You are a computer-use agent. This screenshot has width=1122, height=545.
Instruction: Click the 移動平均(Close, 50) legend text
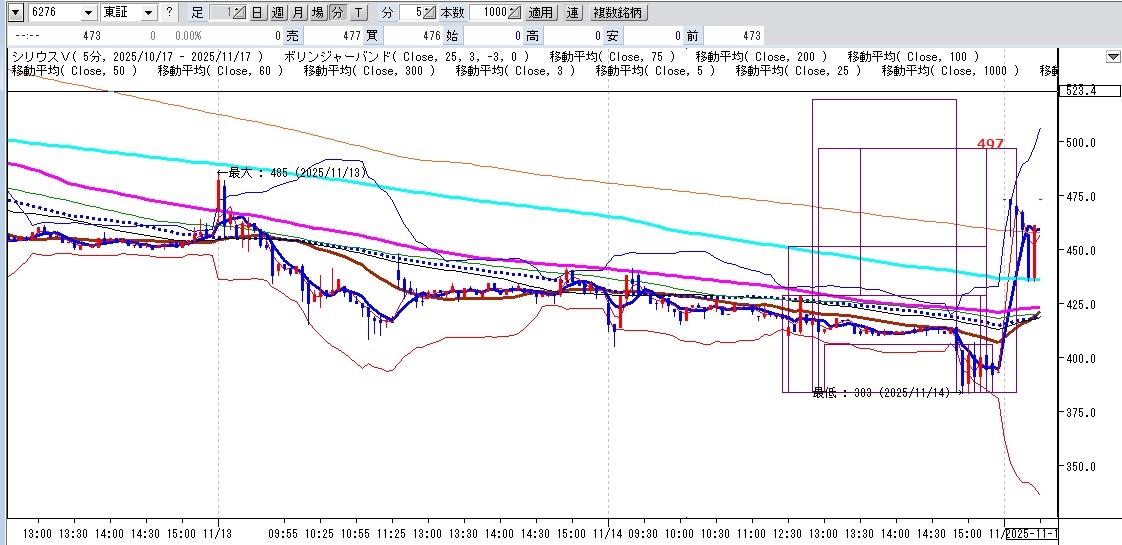(75, 70)
